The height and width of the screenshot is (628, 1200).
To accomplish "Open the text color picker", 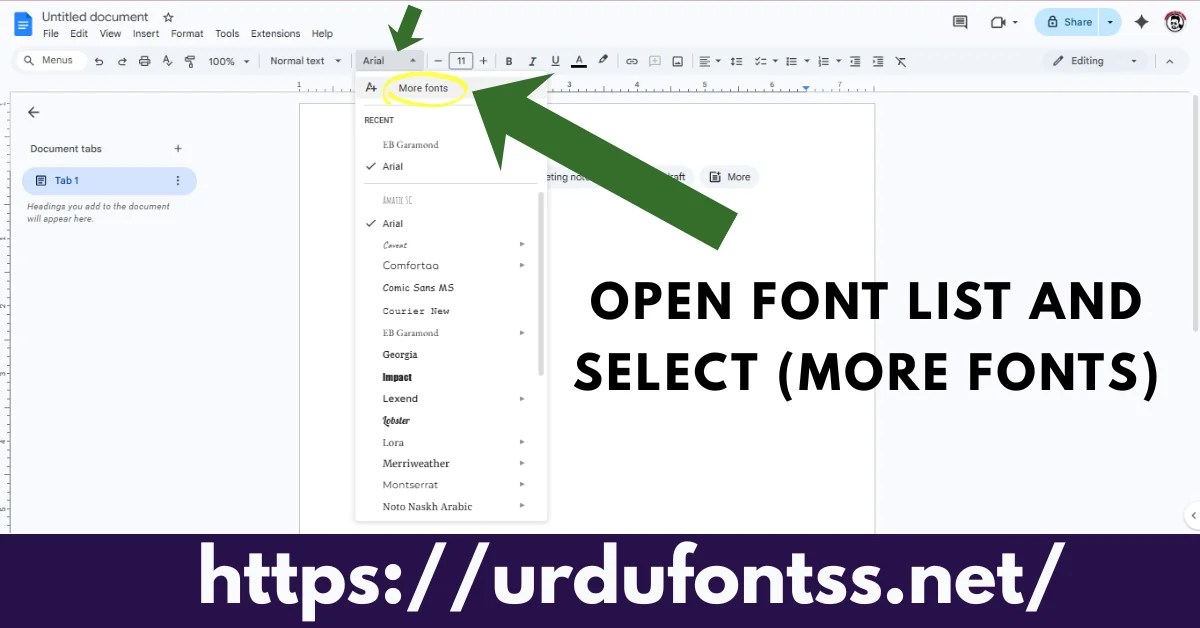I will click(578, 61).
